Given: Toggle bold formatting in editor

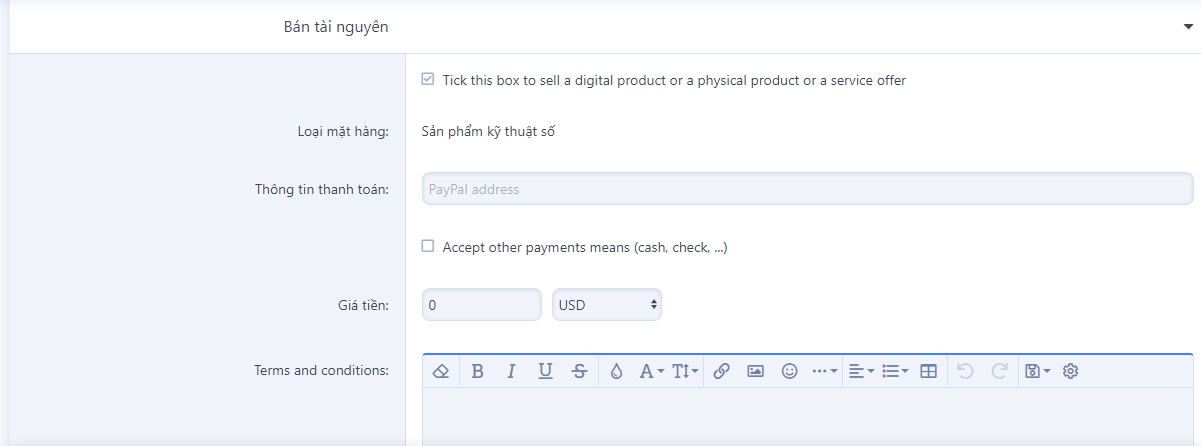Looking at the screenshot, I should pyautogui.click(x=477, y=371).
